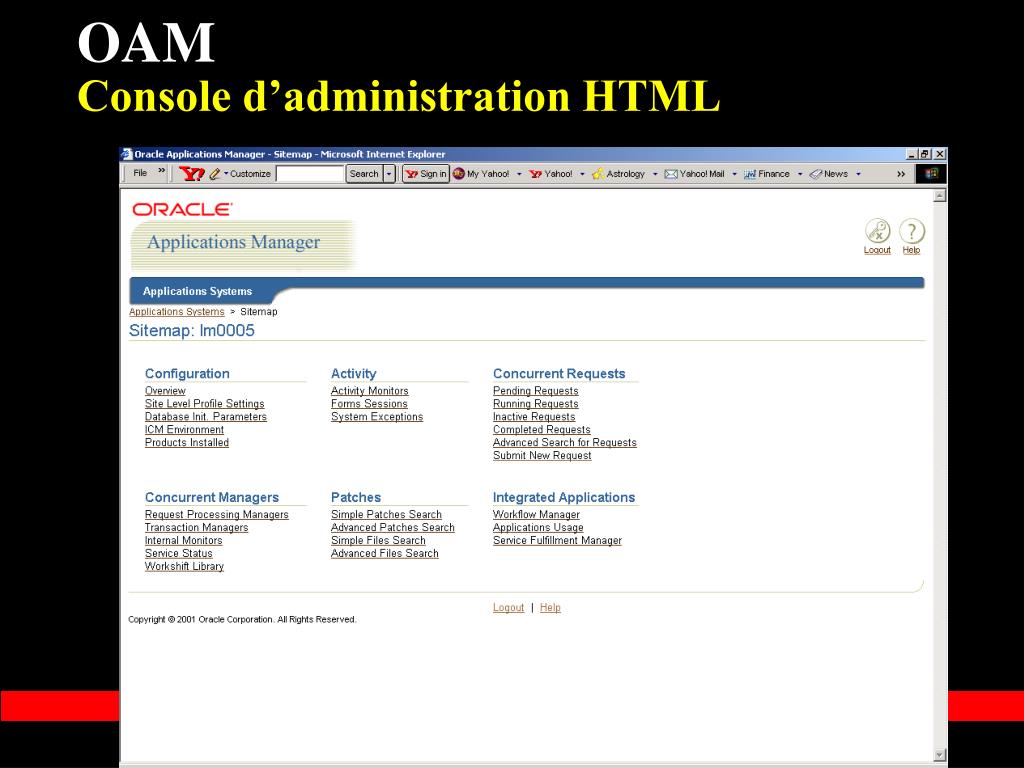Open Advanced Patches Search link
This screenshot has width=1024, height=768.
(392, 528)
